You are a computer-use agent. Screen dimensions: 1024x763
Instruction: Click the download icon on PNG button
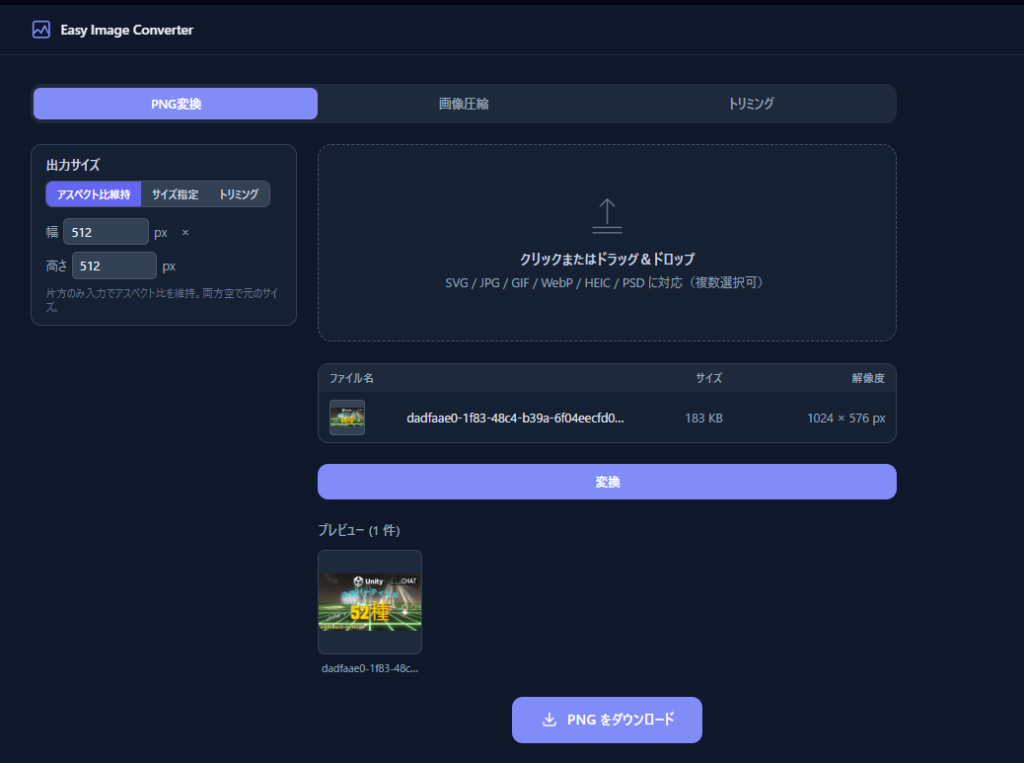(549, 720)
